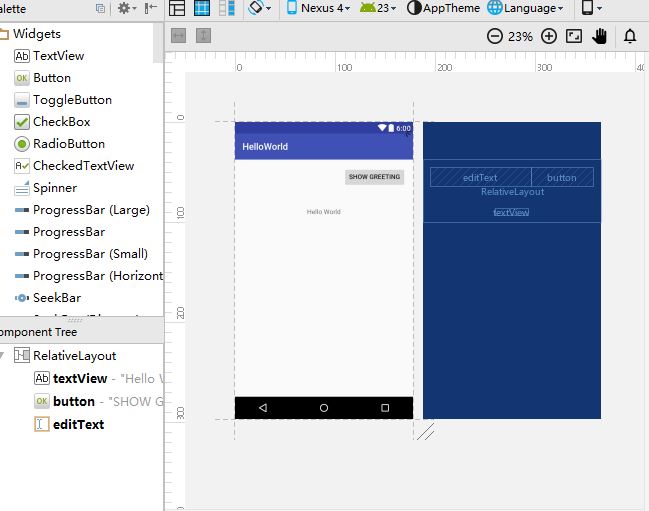
Task: Open the palette settings gear menu
Action: 127,8
